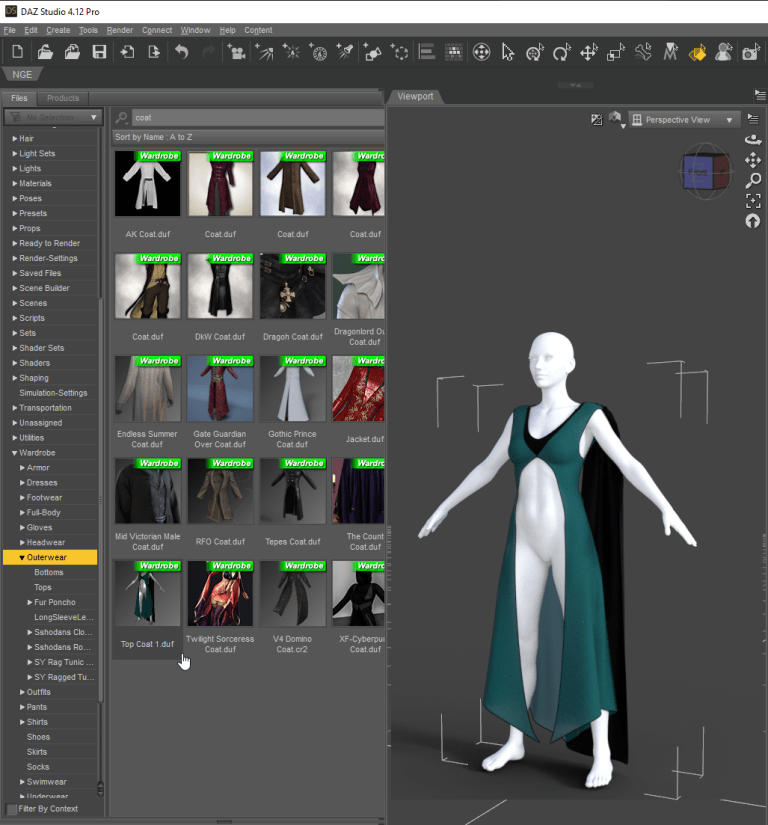768x825 pixels.
Task: Select the Tops category
Action: click(43, 587)
